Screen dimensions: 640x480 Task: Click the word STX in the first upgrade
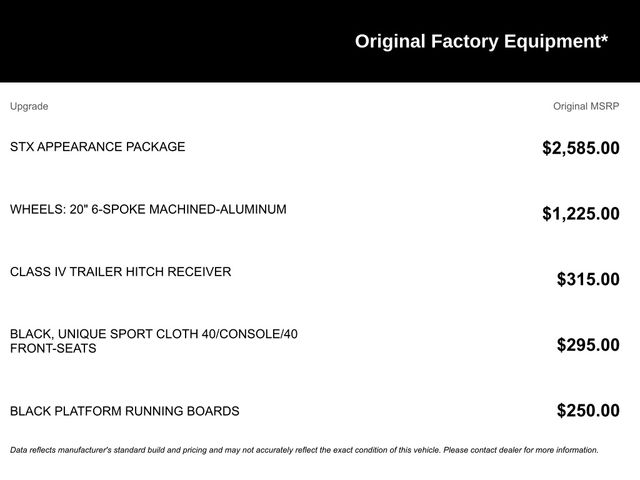tap(23, 147)
